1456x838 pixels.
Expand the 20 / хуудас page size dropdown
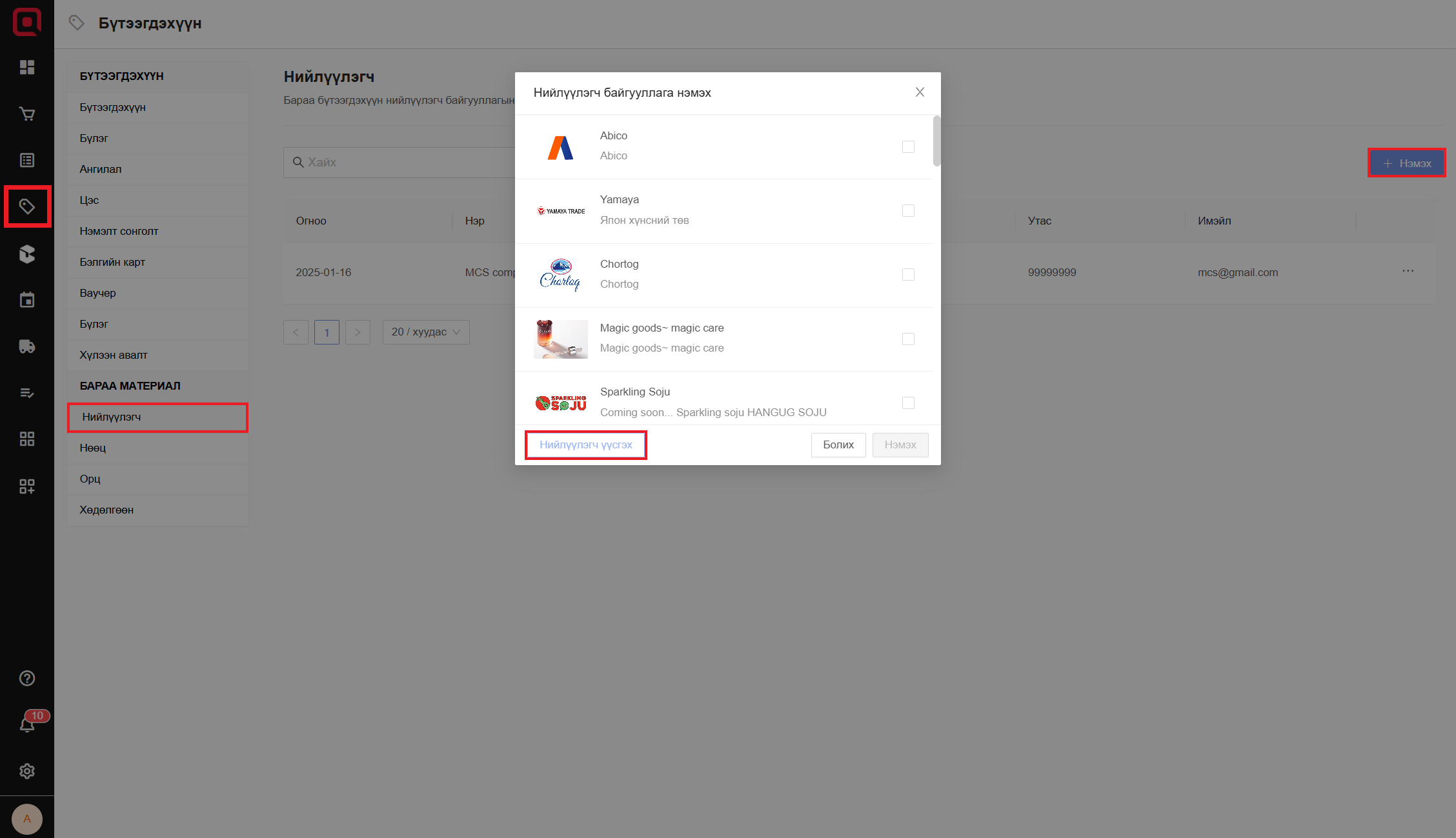click(425, 332)
